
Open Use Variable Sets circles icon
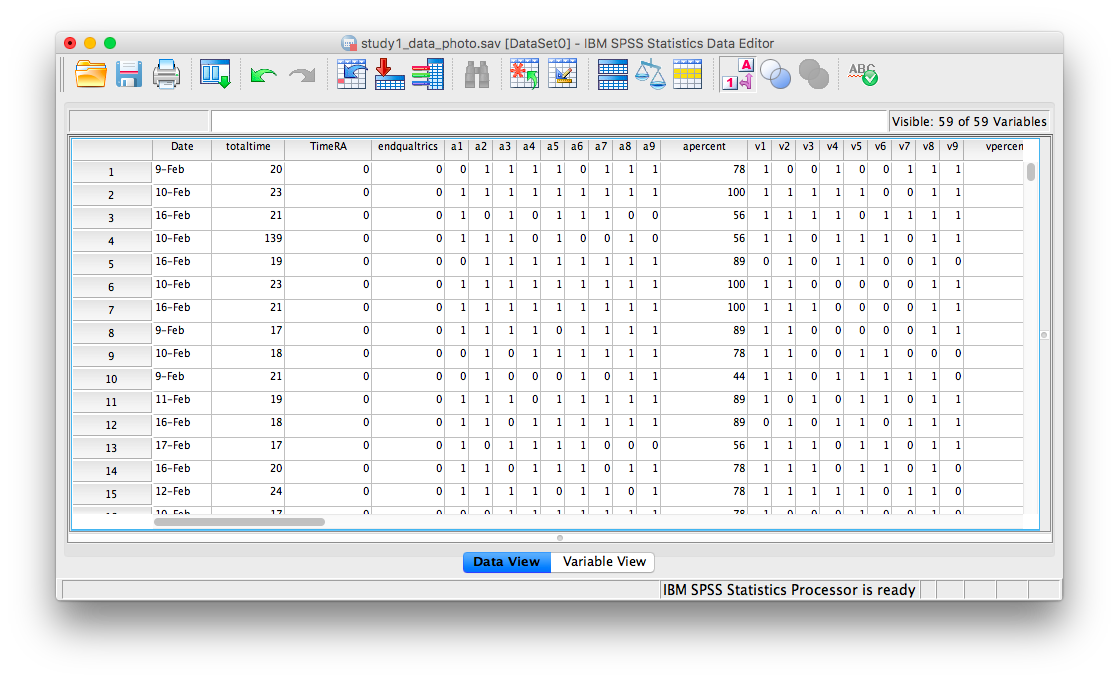(776, 74)
